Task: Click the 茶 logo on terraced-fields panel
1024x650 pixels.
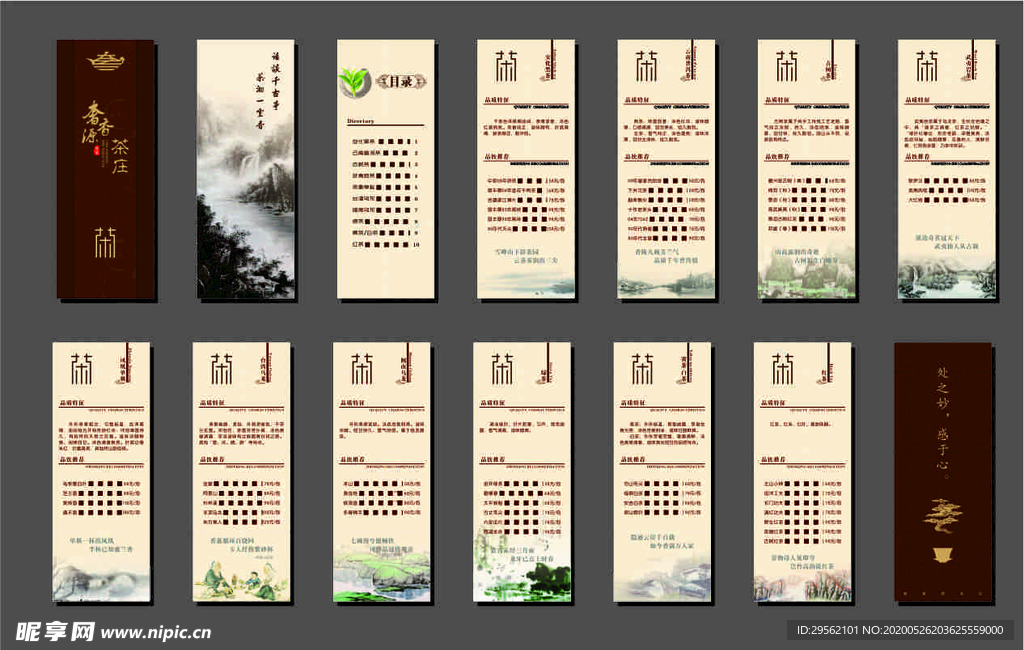Action: coord(362,369)
